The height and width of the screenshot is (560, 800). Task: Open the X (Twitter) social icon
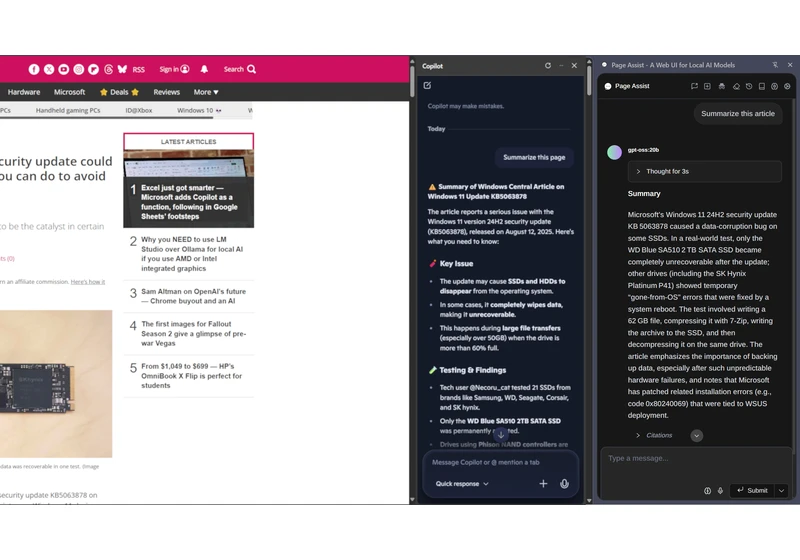tap(49, 69)
